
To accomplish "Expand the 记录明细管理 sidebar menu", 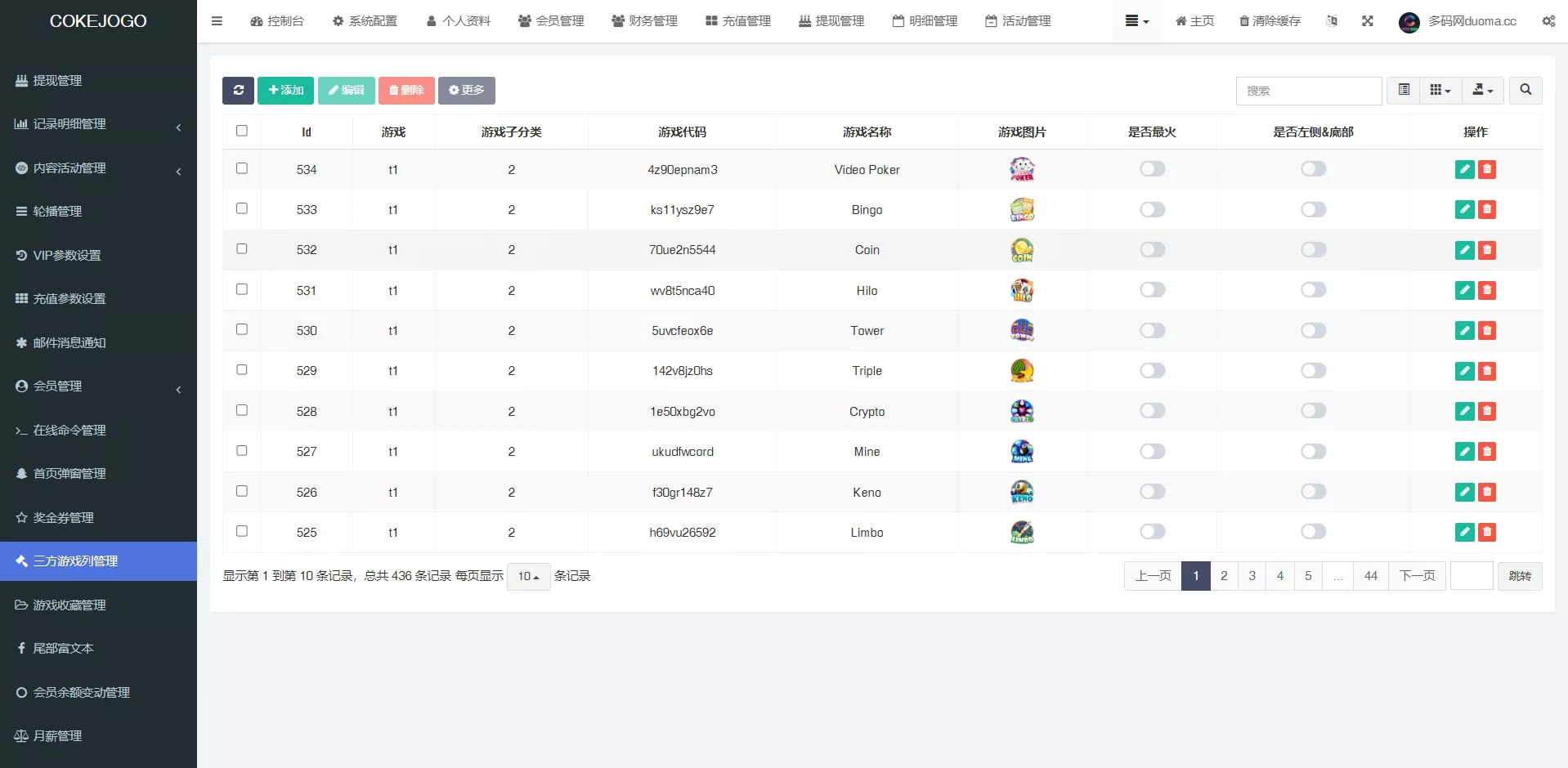I will 69,124.
